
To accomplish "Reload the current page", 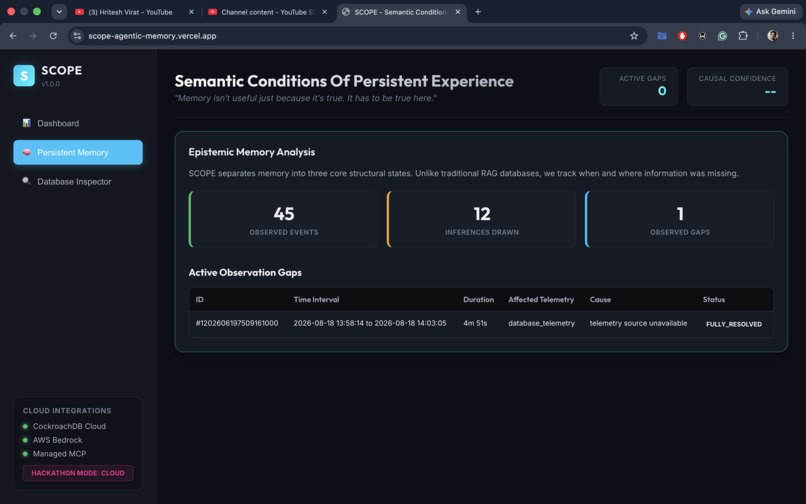I will tap(53, 35).
